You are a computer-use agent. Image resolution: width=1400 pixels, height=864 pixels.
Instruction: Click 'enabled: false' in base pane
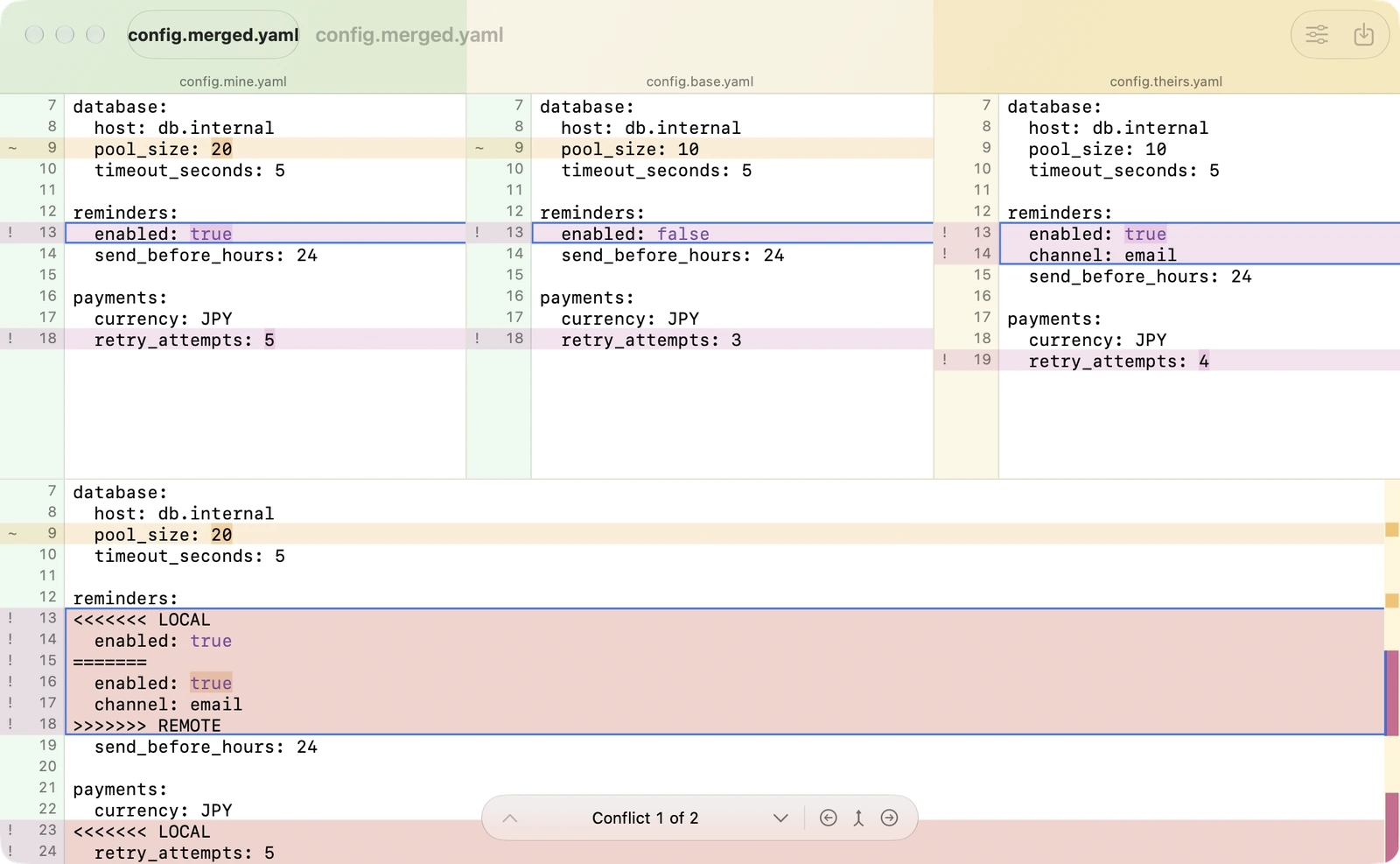point(635,234)
